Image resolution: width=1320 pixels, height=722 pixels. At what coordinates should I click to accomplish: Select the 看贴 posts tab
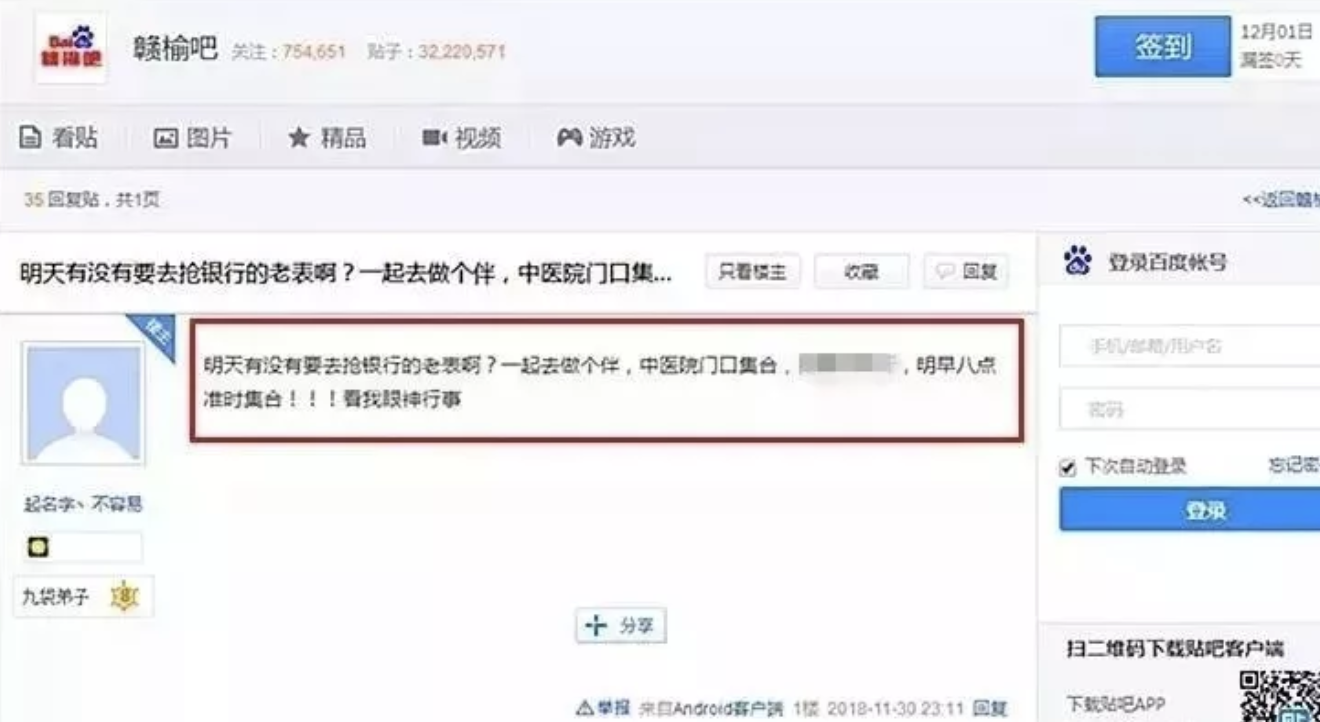point(59,138)
